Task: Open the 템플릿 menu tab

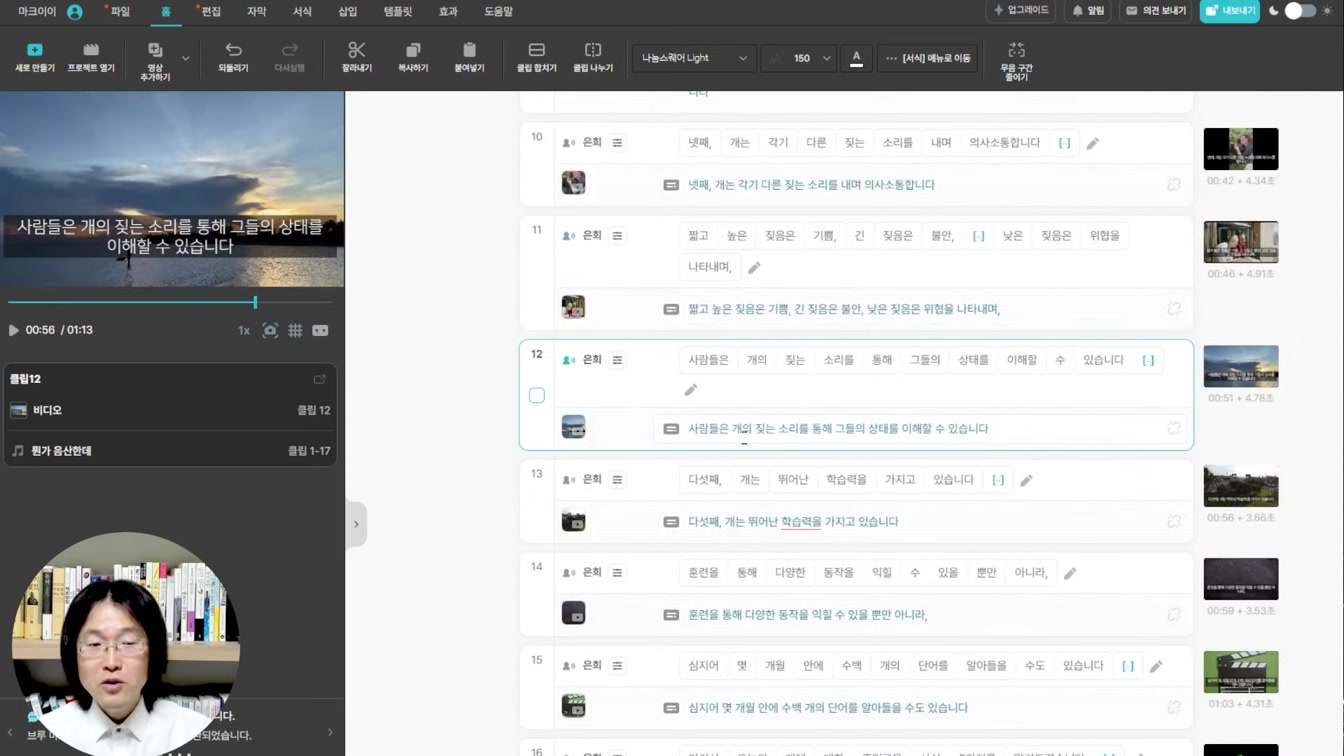Action: coord(398,11)
